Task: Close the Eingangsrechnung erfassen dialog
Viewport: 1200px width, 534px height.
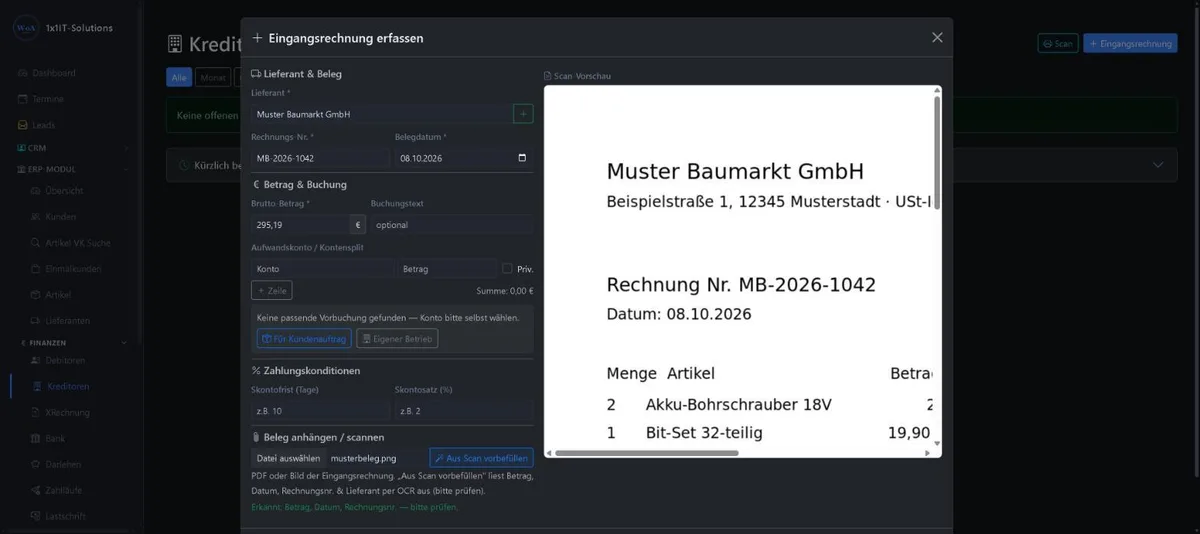Action: (x=937, y=38)
